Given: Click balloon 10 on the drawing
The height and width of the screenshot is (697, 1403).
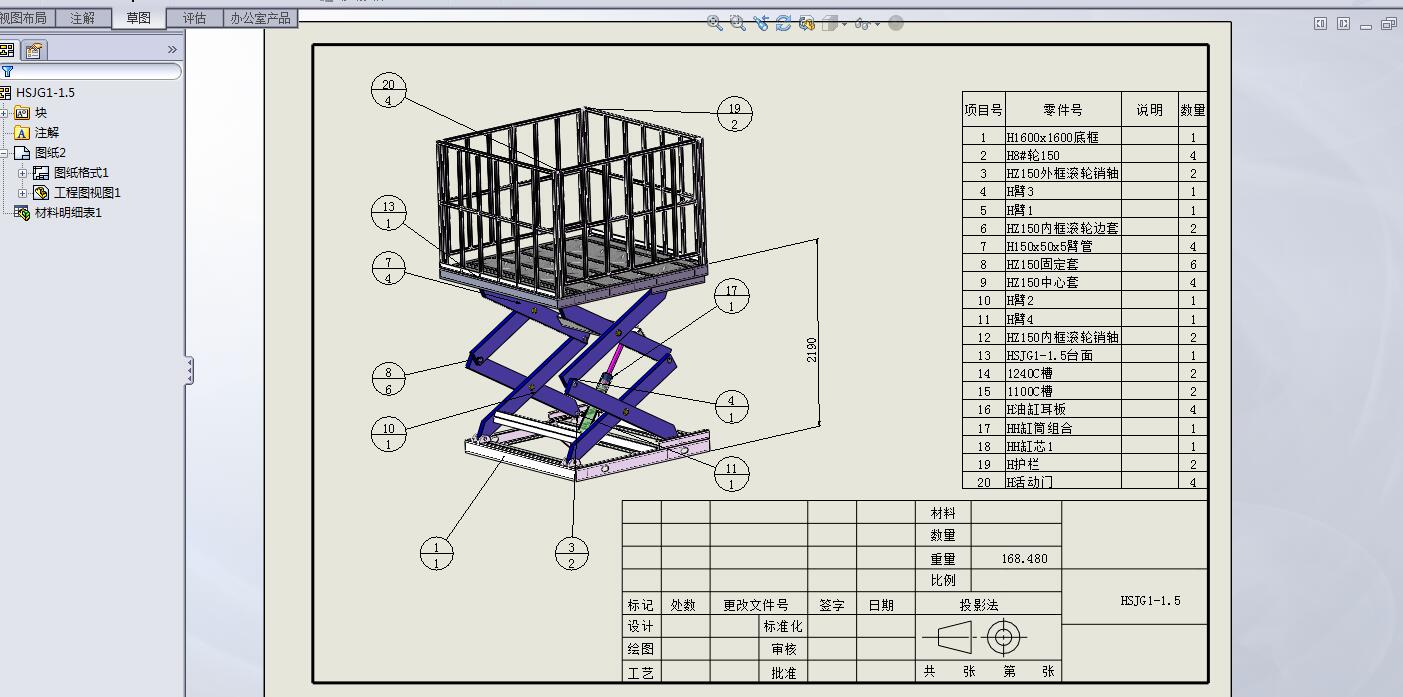Looking at the screenshot, I should [388, 435].
